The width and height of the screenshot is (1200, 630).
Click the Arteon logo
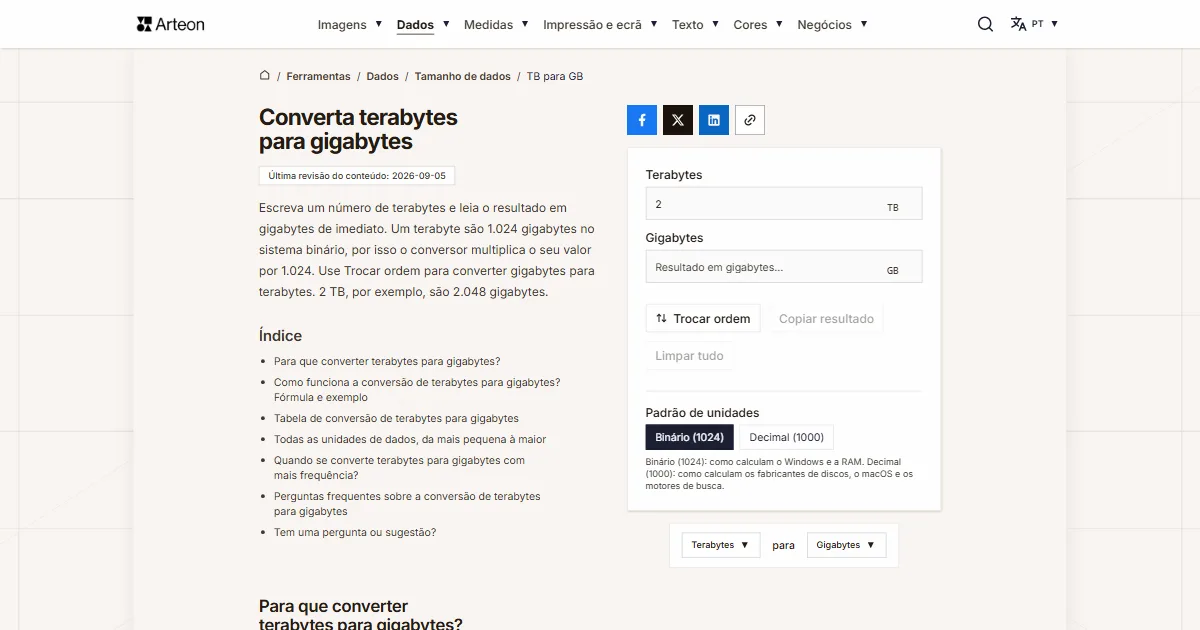[170, 24]
